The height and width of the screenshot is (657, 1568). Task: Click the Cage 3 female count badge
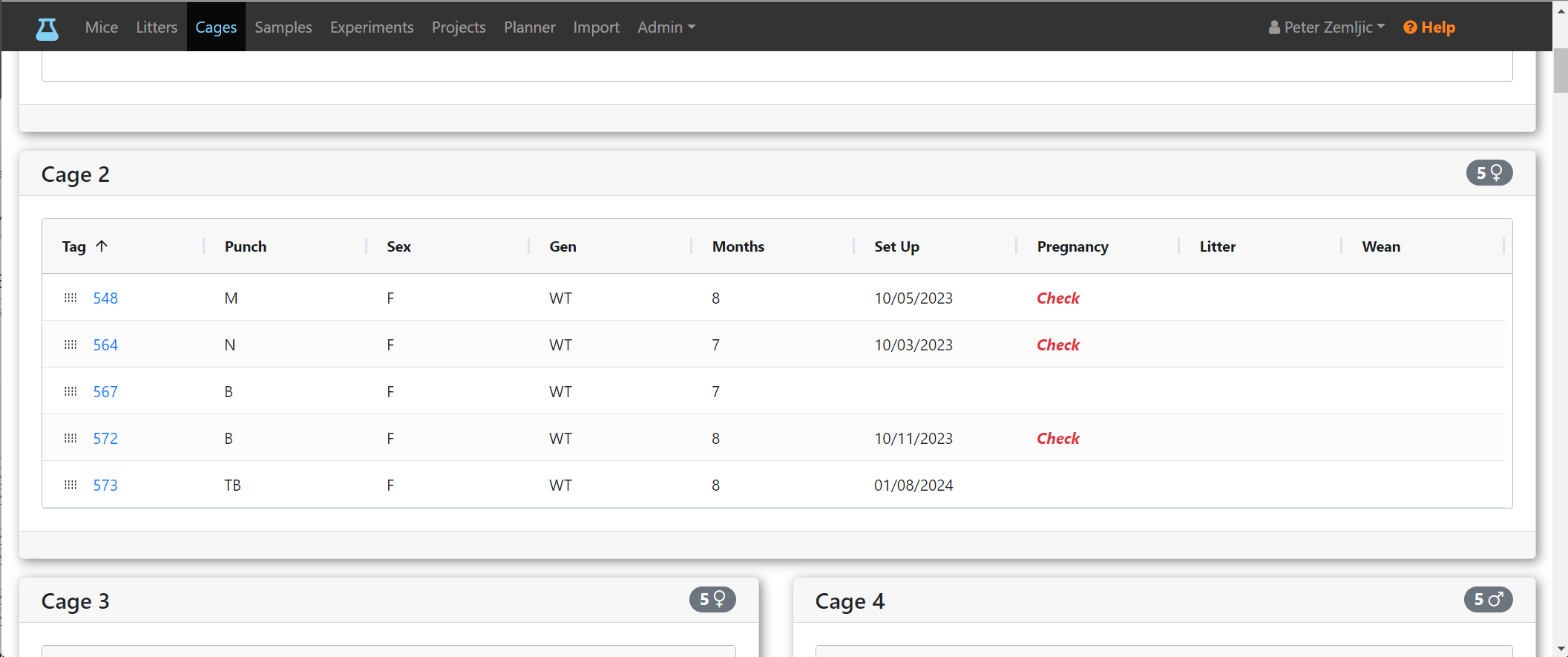[712, 600]
